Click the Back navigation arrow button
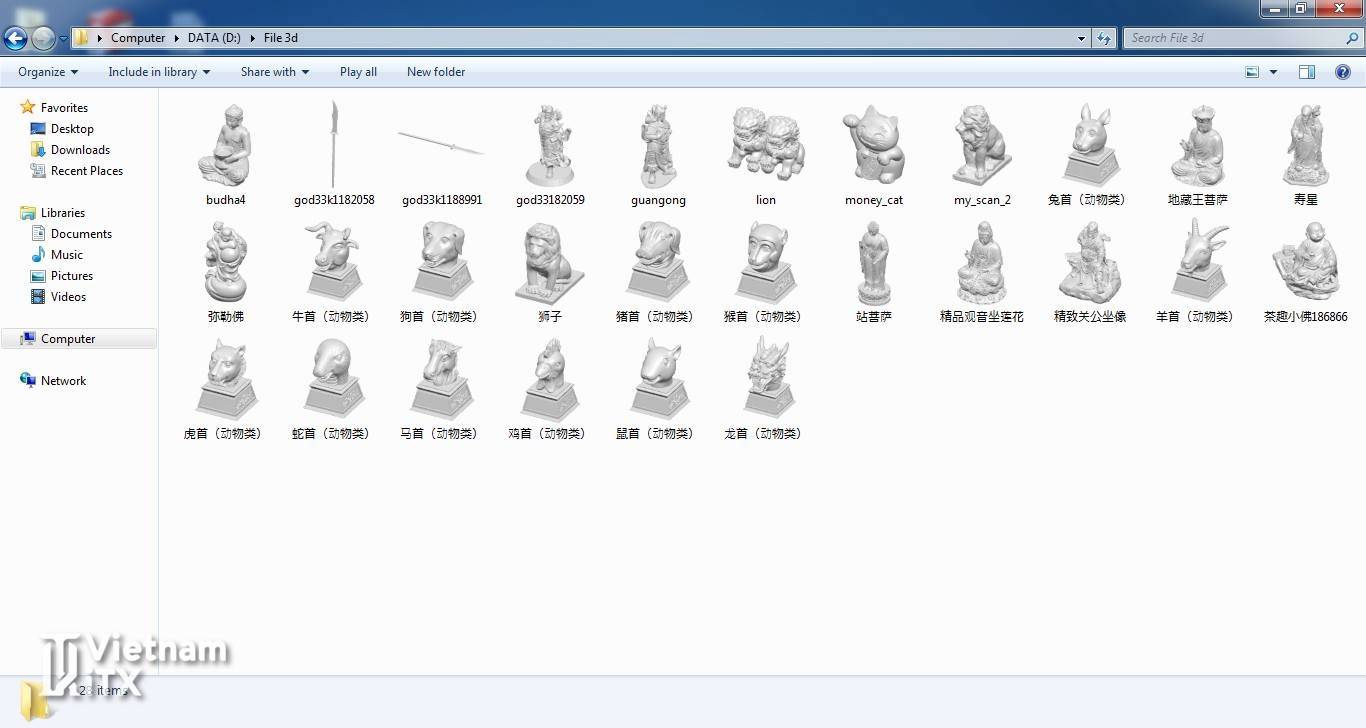 point(15,39)
